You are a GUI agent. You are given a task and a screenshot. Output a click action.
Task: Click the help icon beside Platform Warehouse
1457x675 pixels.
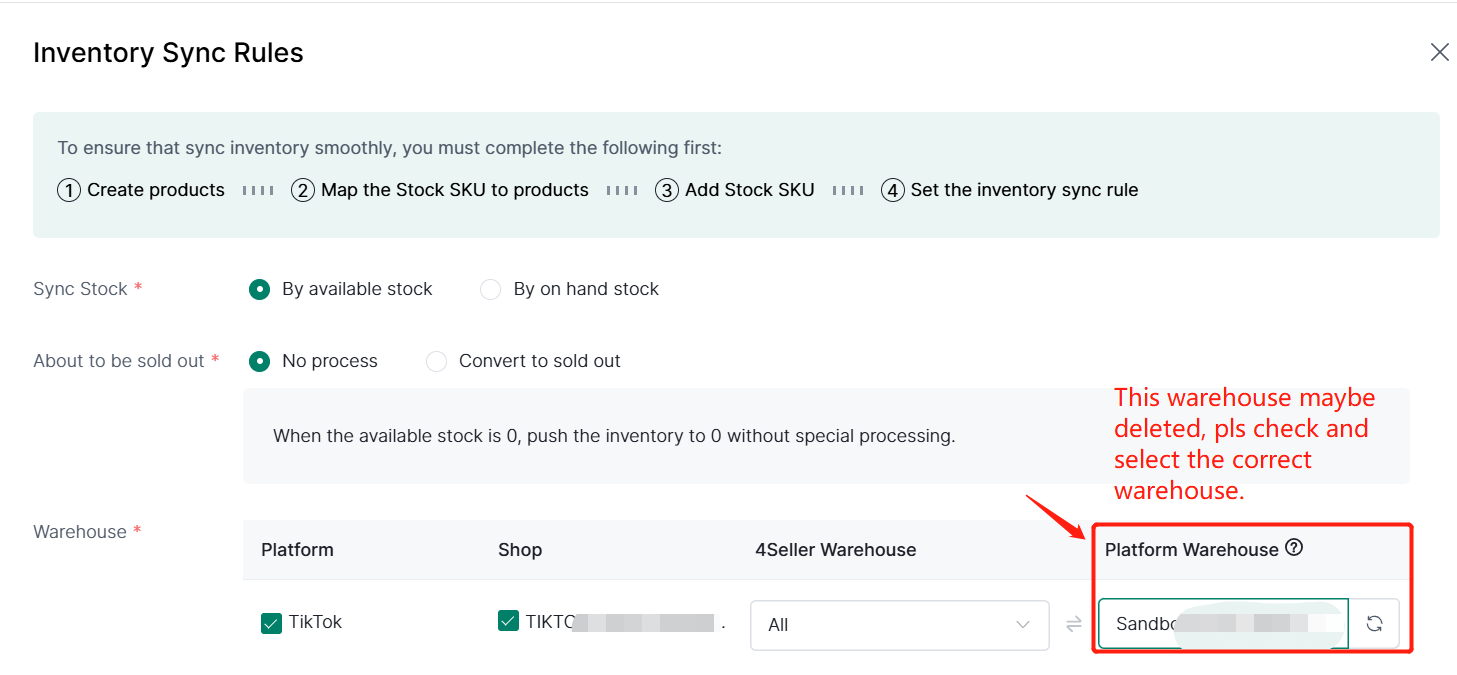[1294, 548]
